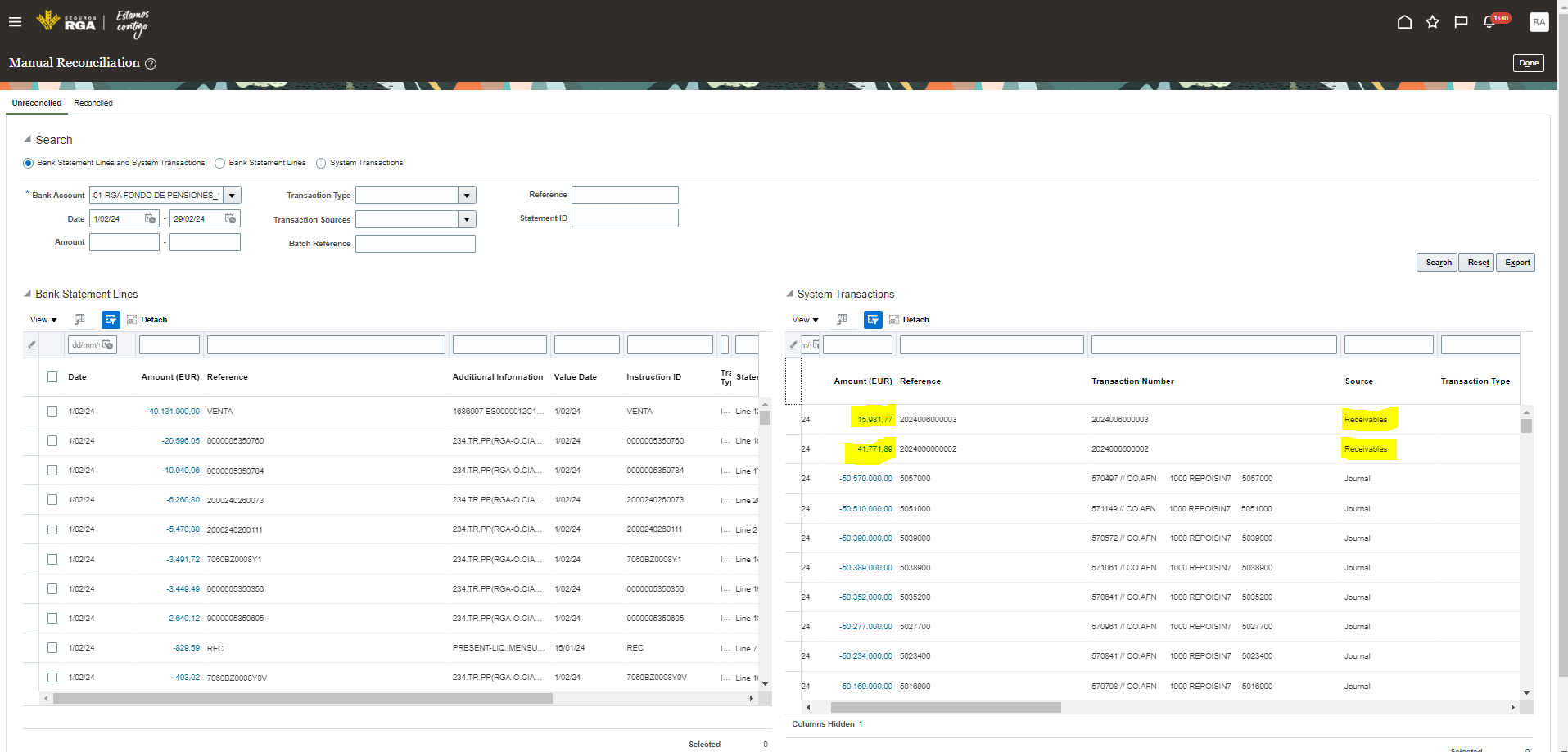Collapse the Bank Statement Lines section
1568x752 pixels.
(x=27, y=294)
